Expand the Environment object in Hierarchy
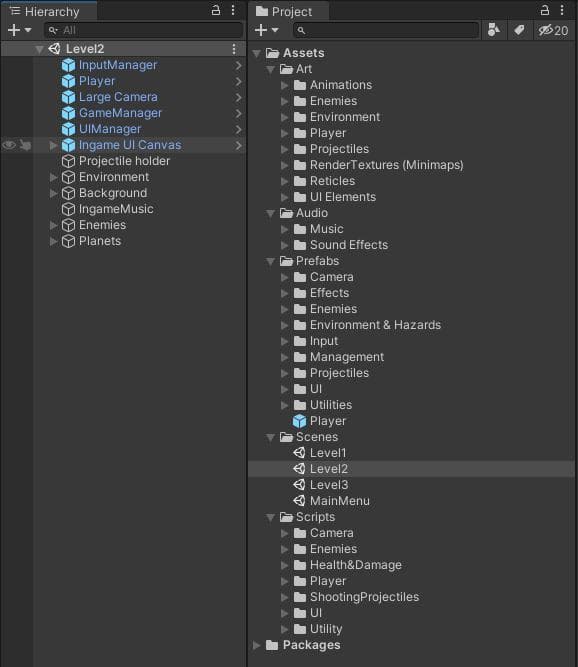This screenshot has width=578, height=667. (53, 177)
